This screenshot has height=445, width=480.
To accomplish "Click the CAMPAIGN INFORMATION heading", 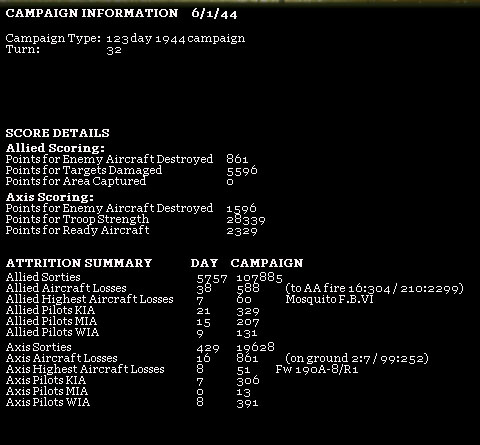I will pyautogui.click(x=92, y=13).
